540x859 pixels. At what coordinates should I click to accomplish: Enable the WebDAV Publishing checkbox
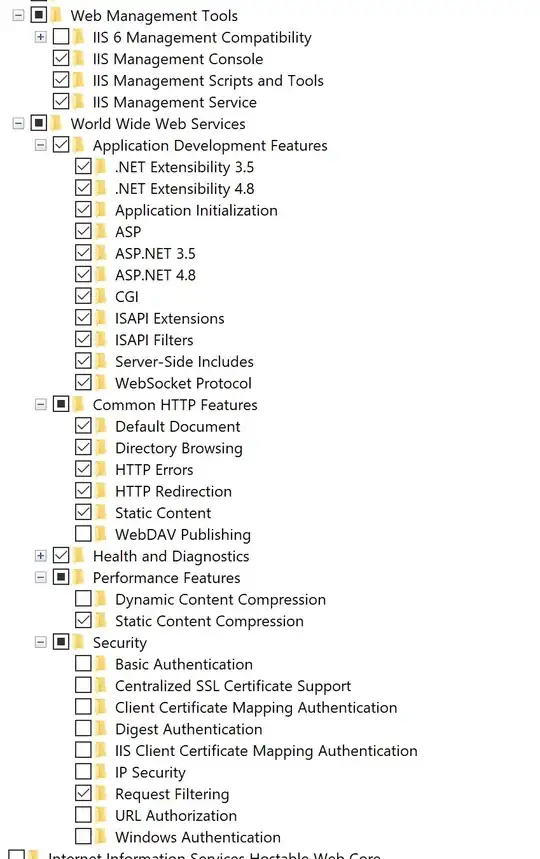[x=83, y=534]
